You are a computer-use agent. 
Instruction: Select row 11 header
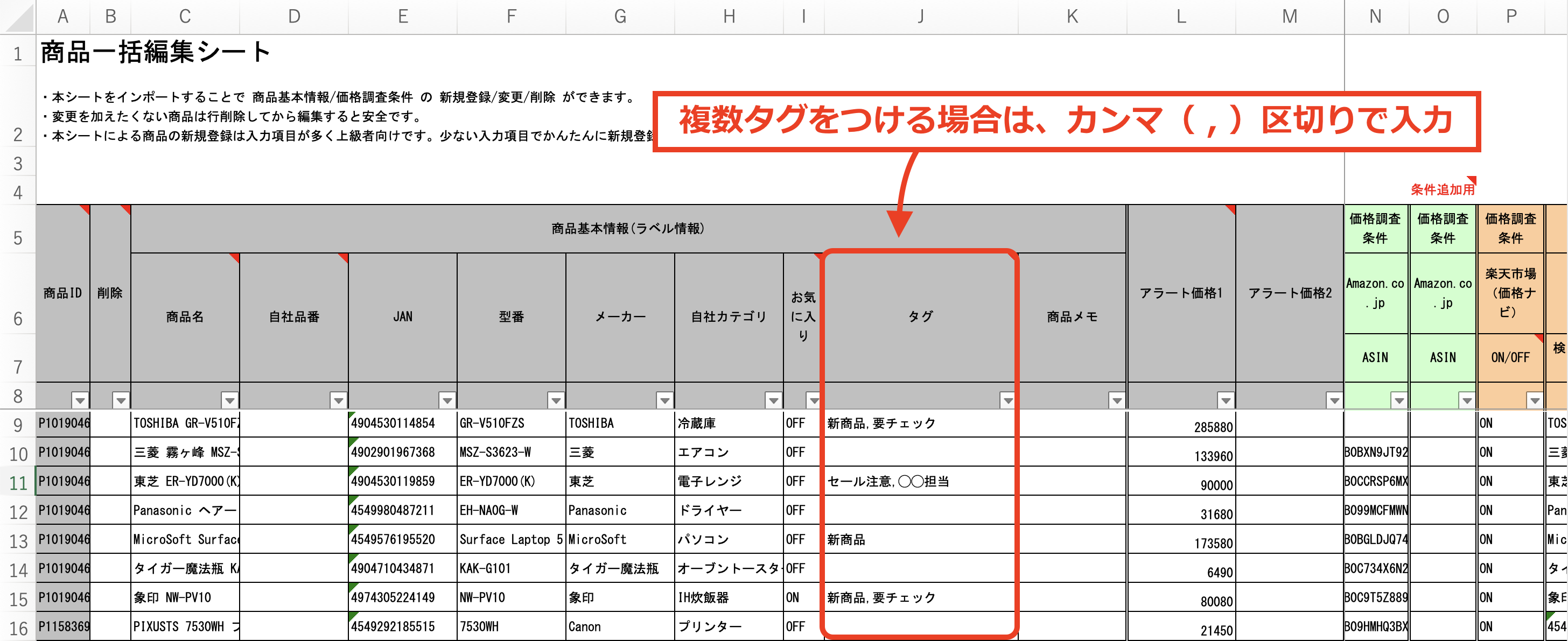18,483
